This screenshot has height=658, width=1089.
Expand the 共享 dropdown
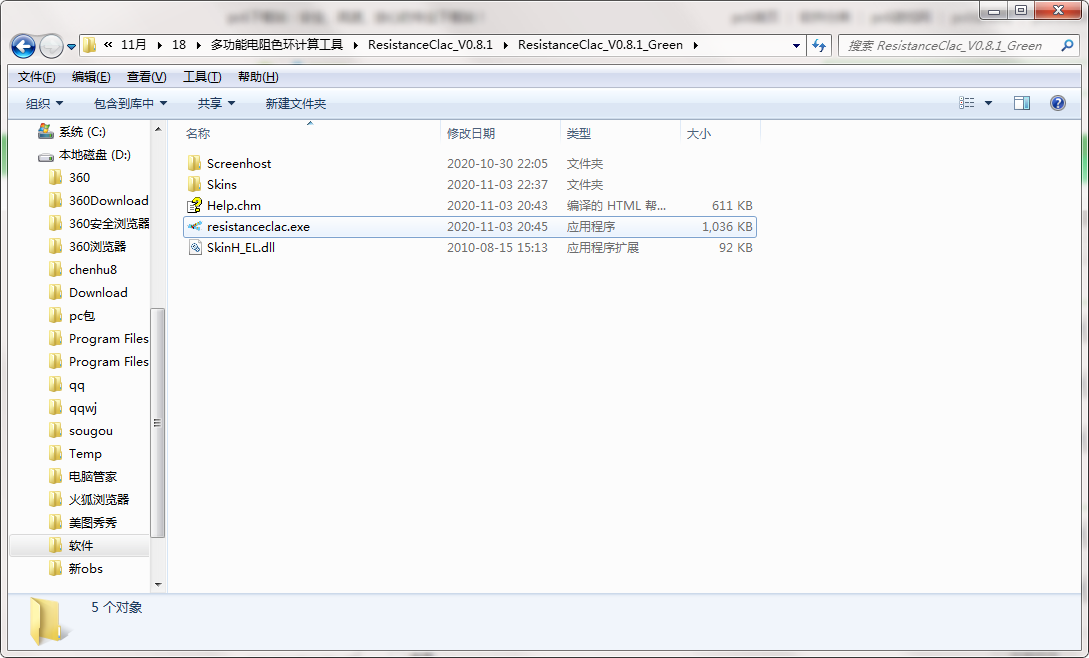point(216,103)
